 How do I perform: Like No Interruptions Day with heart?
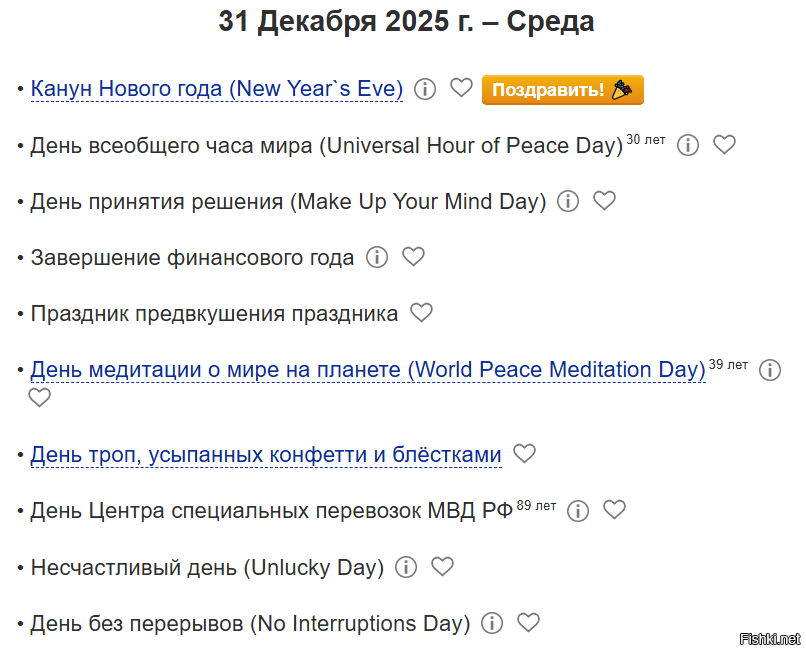528,622
